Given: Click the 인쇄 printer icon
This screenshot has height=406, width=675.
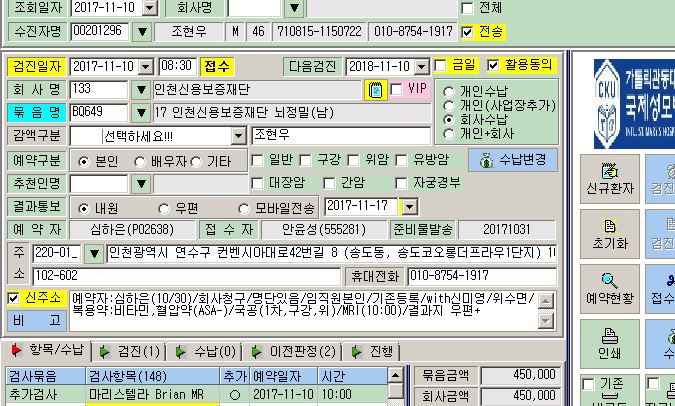Looking at the screenshot, I should click(x=610, y=344).
